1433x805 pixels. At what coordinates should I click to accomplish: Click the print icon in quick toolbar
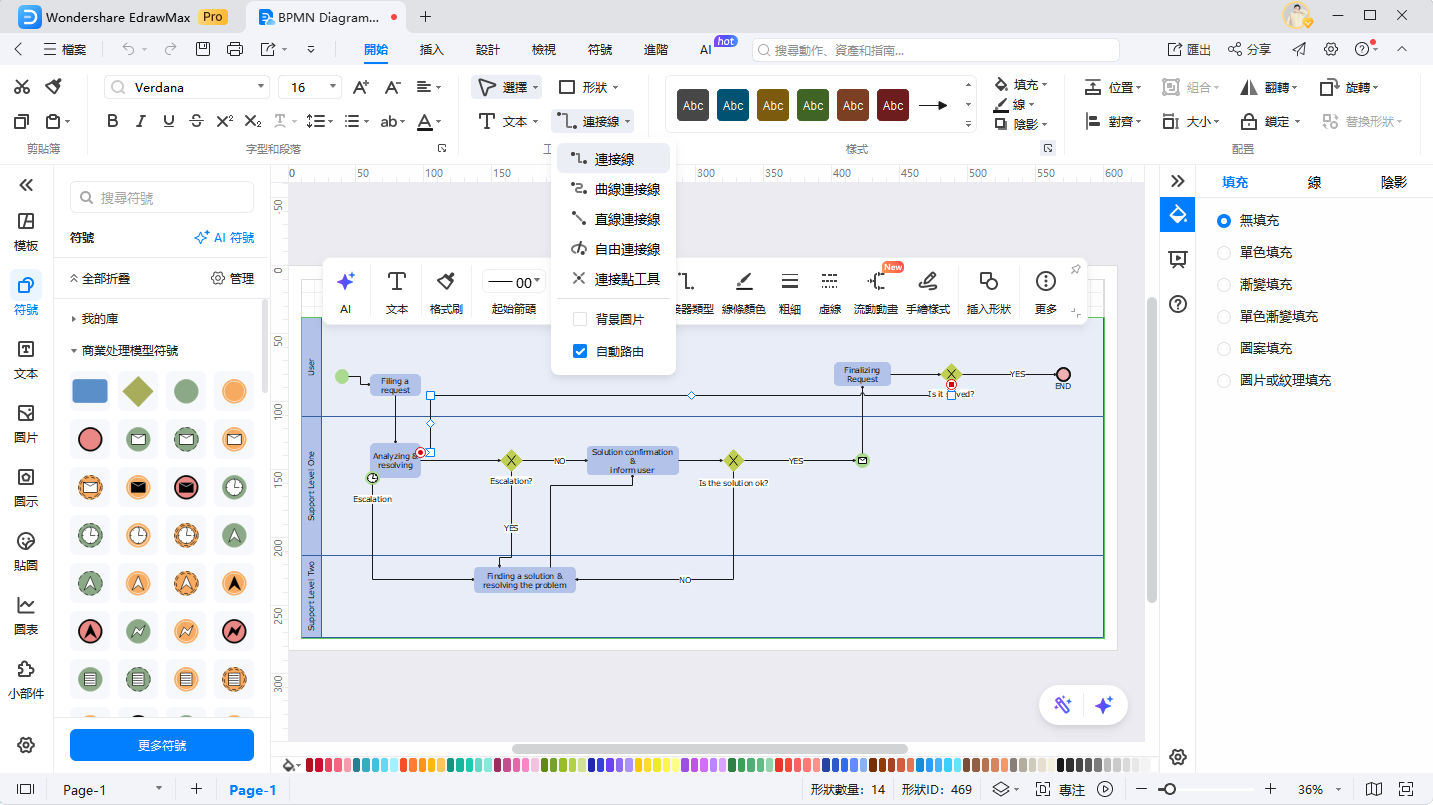coord(234,49)
